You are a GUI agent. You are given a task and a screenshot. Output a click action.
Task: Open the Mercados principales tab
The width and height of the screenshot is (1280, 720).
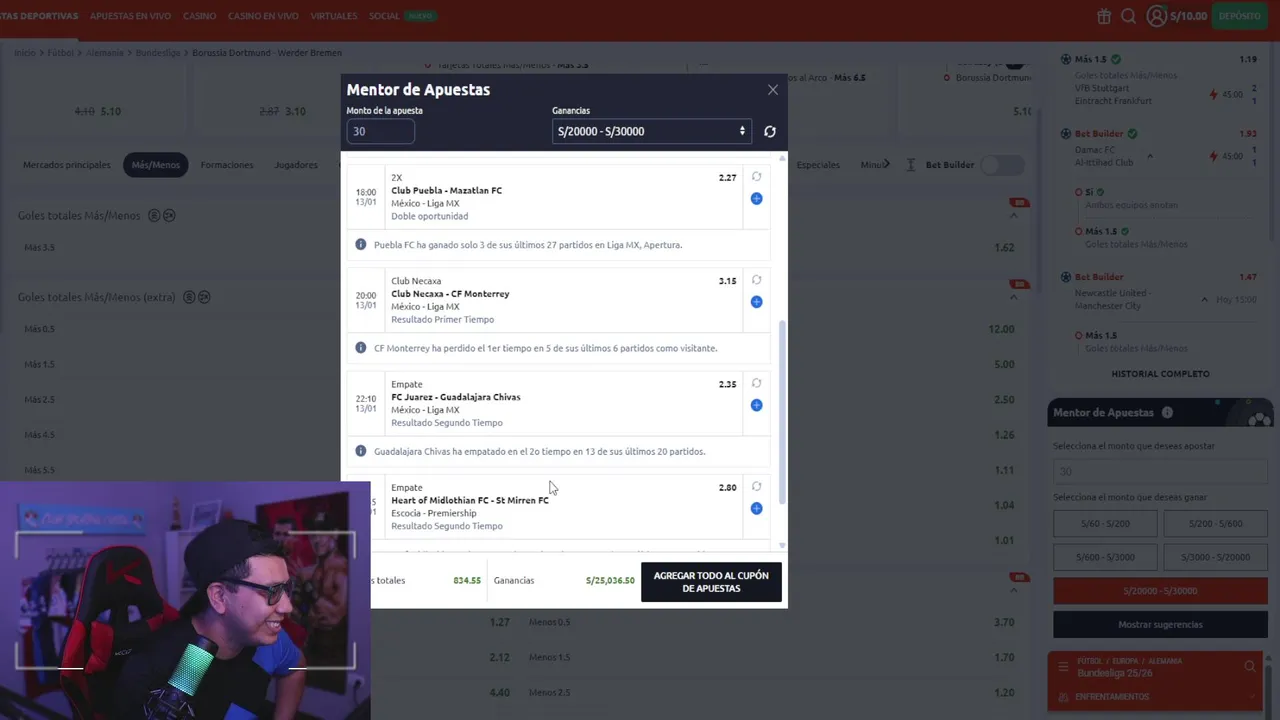point(67,165)
